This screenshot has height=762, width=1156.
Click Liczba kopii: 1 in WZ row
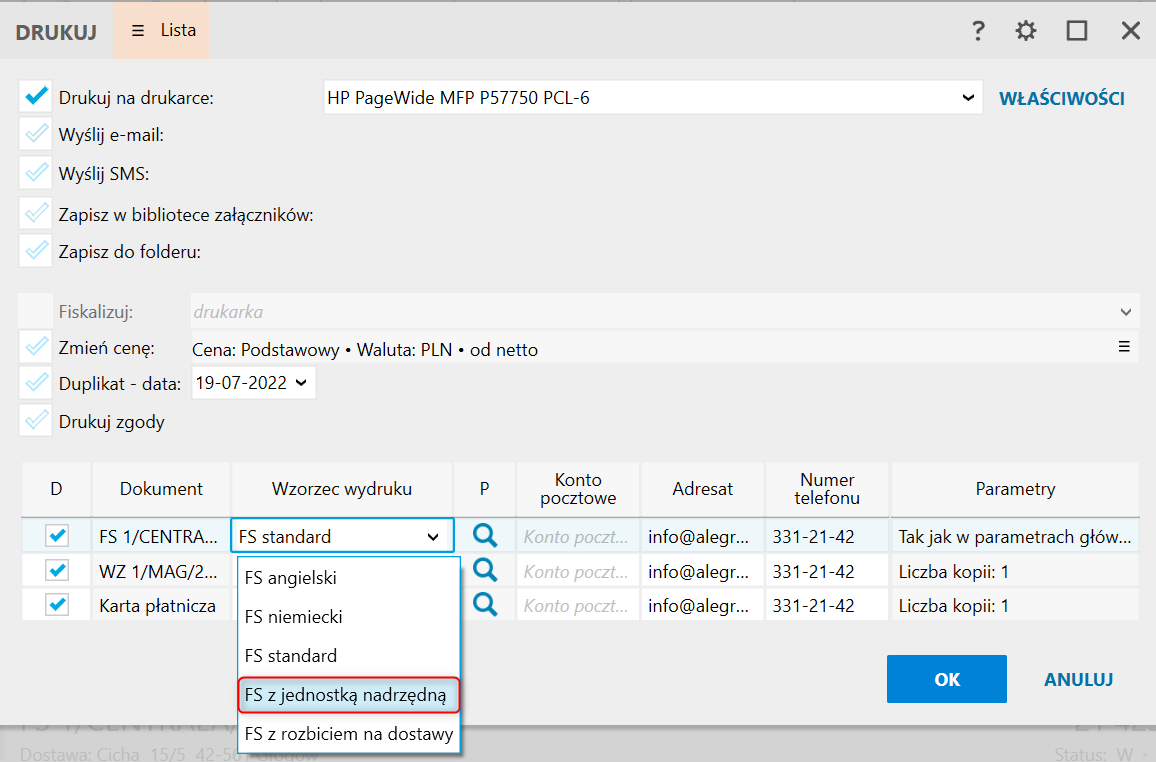click(x=1014, y=571)
